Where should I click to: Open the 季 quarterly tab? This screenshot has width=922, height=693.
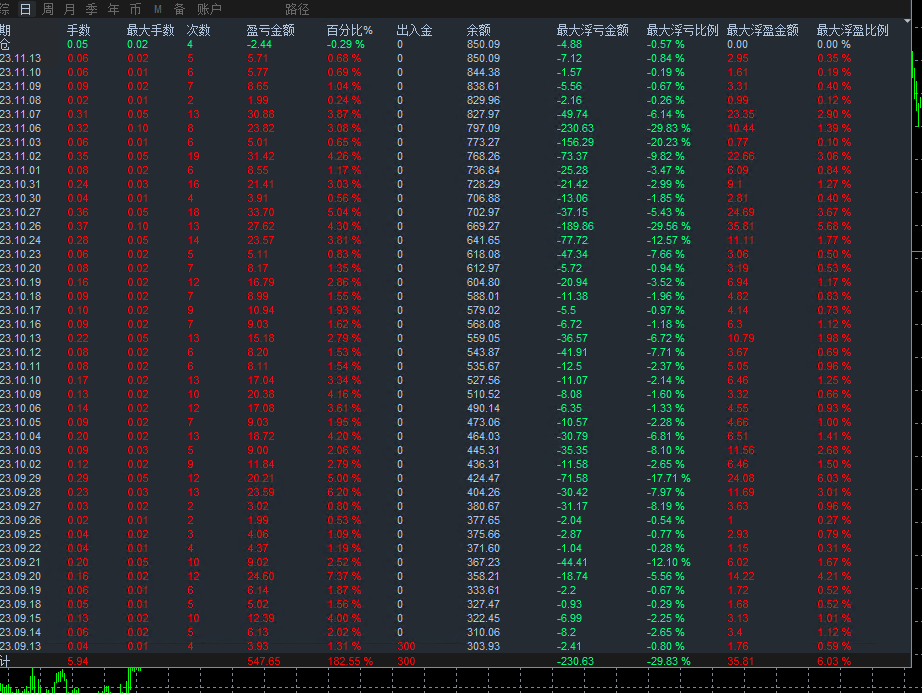coord(91,9)
